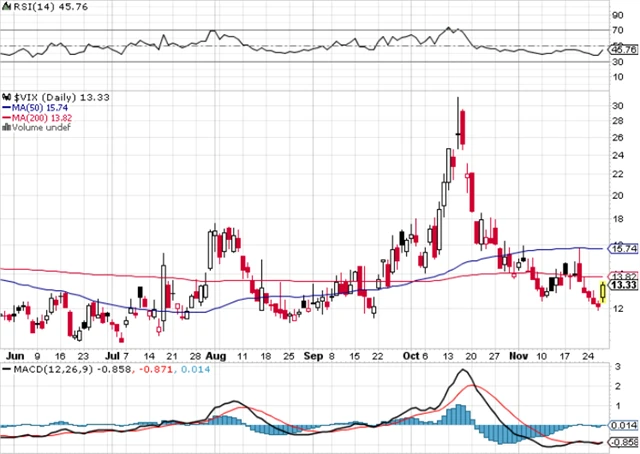Image resolution: width=640 pixels, height=454 pixels.
Task: Select the 13.33 current price tag
Action: pyautogui.click(x=624, y=285)
